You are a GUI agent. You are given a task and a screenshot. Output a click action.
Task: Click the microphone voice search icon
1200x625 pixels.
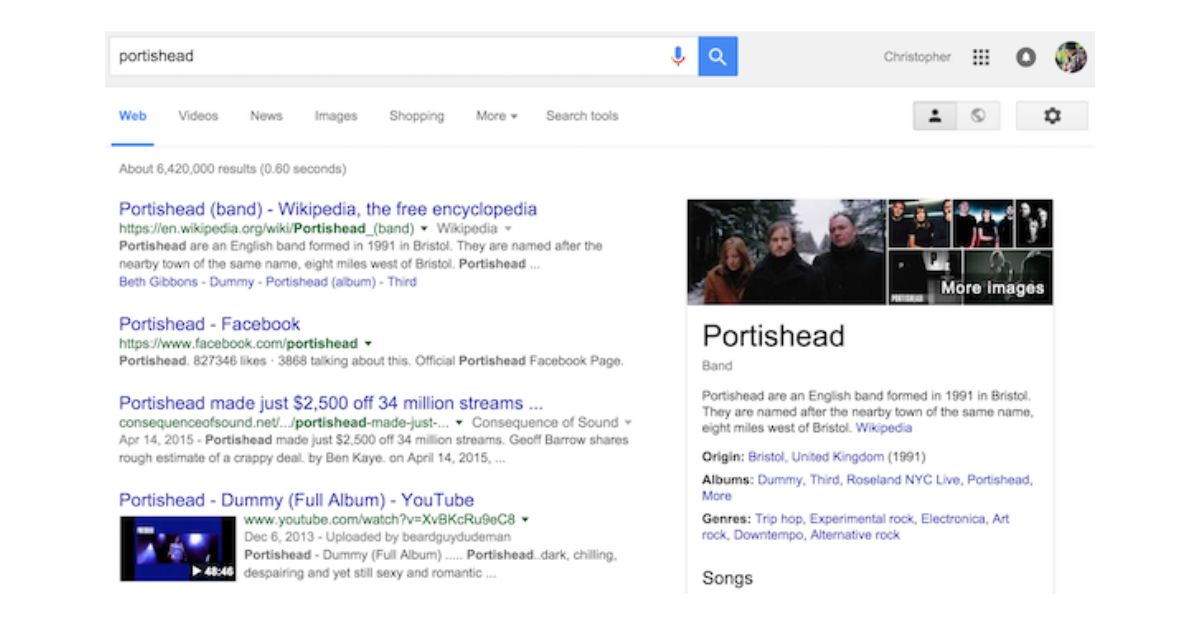678,57
